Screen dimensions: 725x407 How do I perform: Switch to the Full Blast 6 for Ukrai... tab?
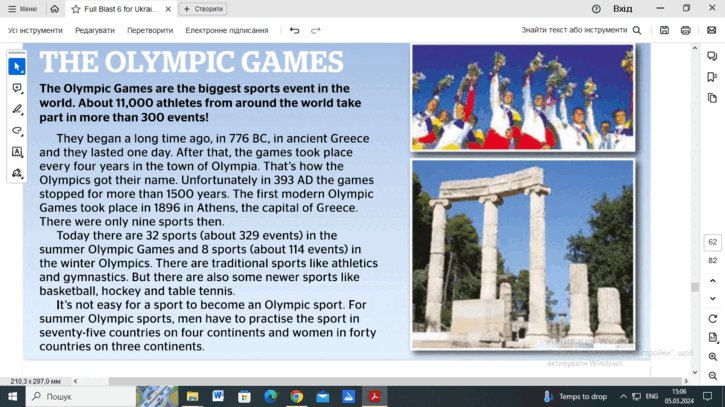click(x=121, y=9)
